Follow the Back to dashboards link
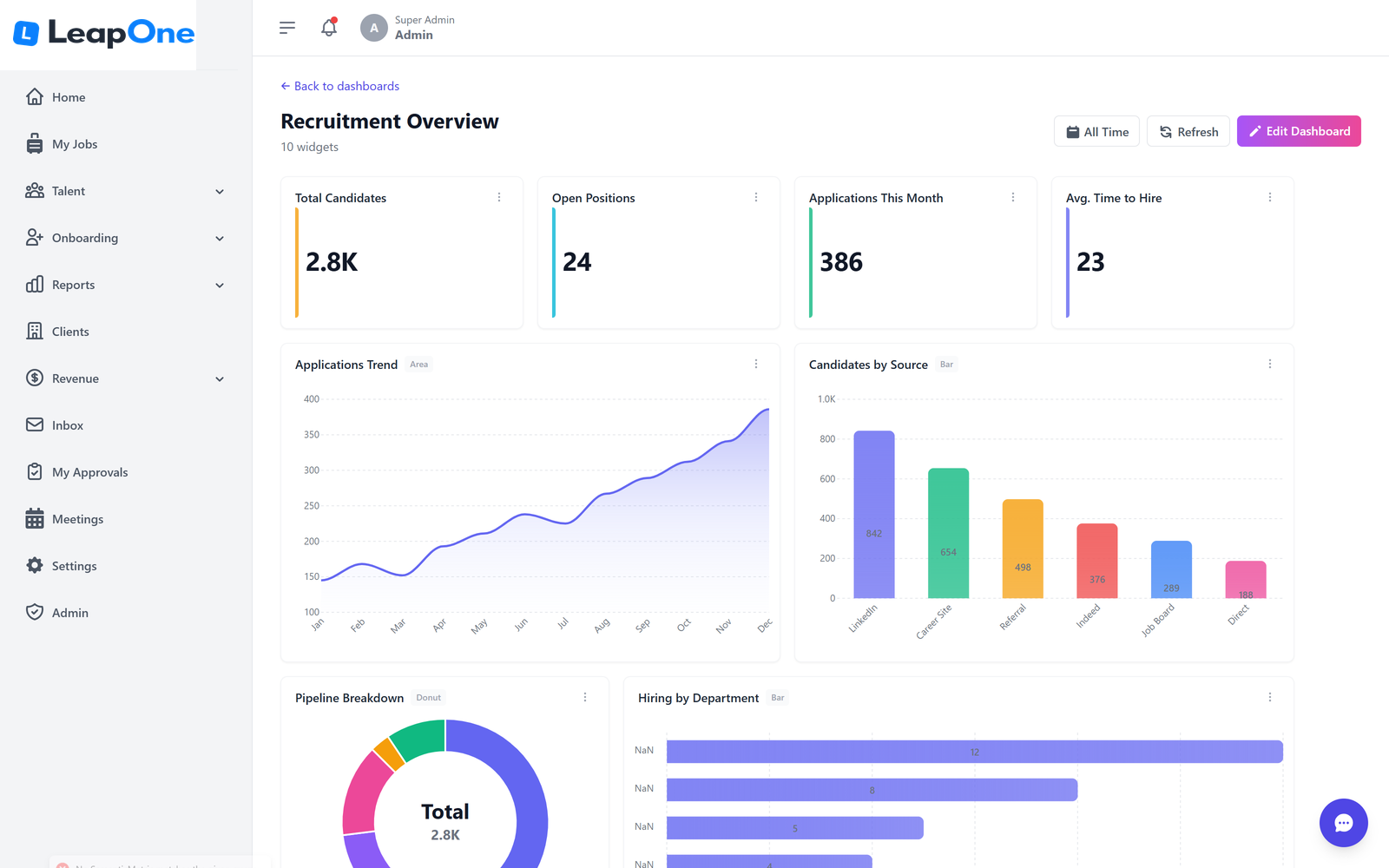Image resolution: width=1389 pixels, height=868 pixels. point(340,86)
